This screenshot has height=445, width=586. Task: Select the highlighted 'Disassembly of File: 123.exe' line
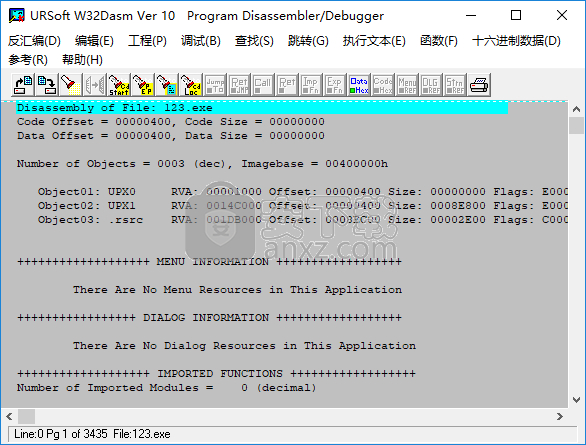point(262,108)
